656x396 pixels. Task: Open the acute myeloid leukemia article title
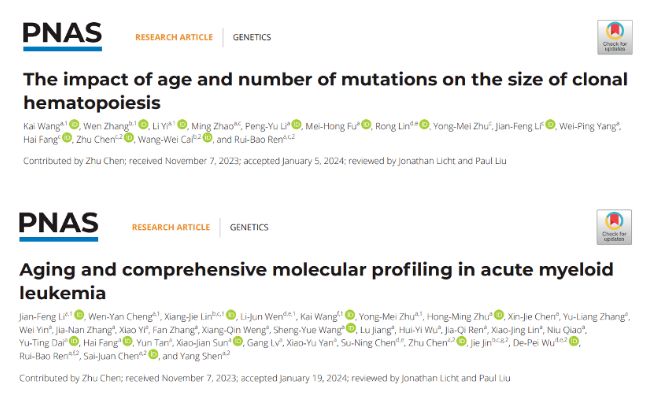(x=316, y=281)
